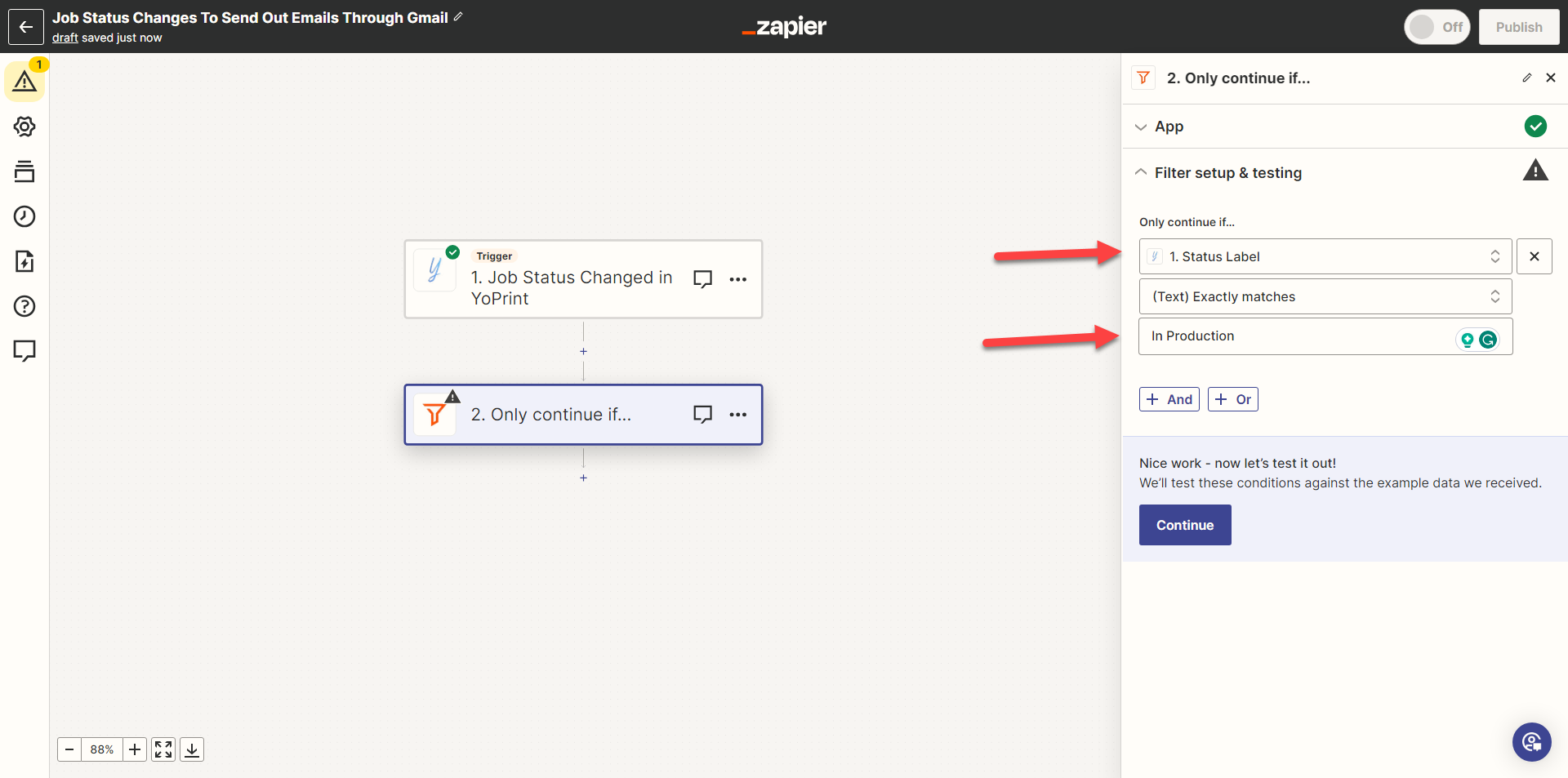The height and width of the screenshot is (778, 1568).
Task: Open Zap runs details file icon
Action: point(24,261)
